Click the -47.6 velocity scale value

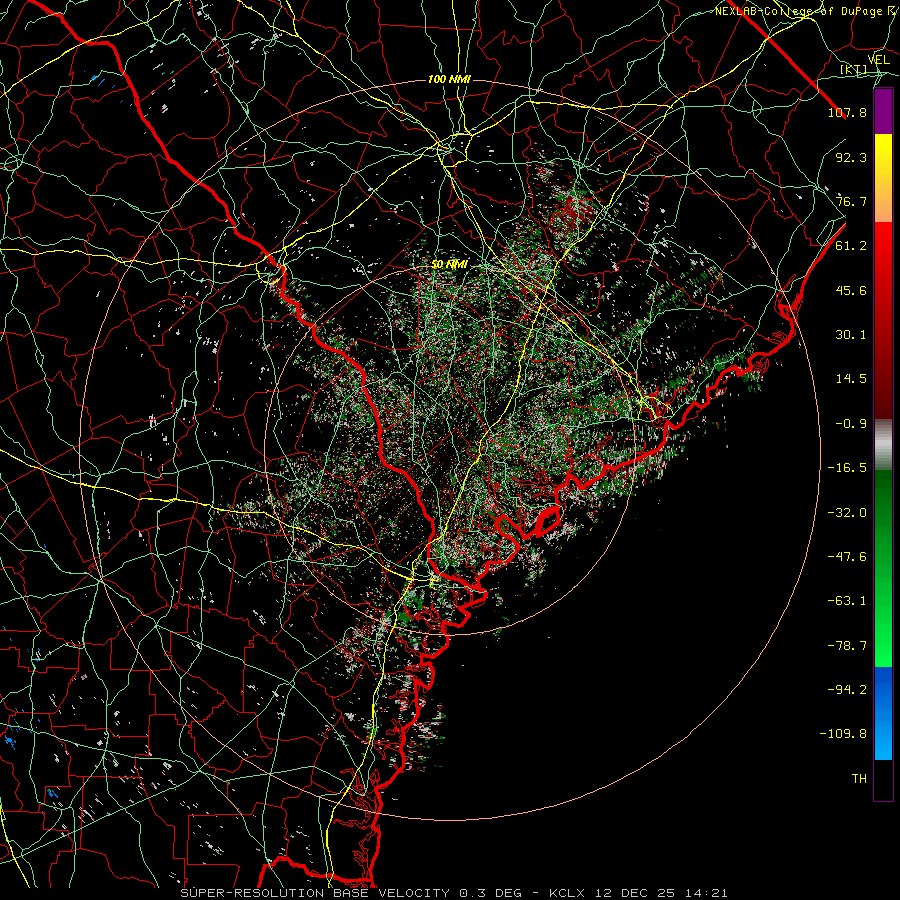(847, 557)
